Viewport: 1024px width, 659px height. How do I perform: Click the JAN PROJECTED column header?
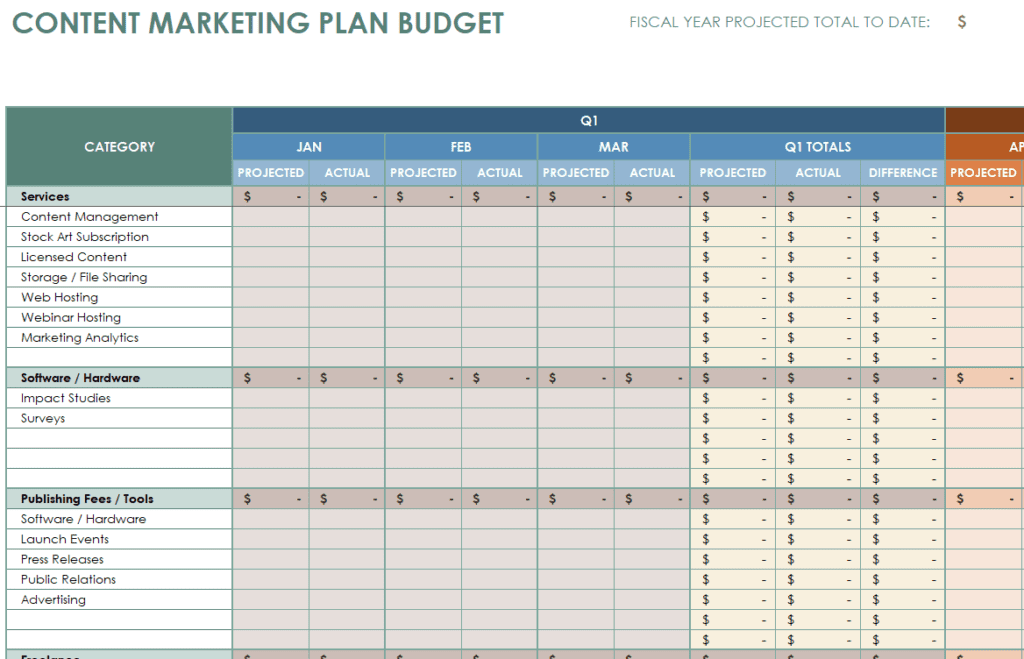coord(271,173)
